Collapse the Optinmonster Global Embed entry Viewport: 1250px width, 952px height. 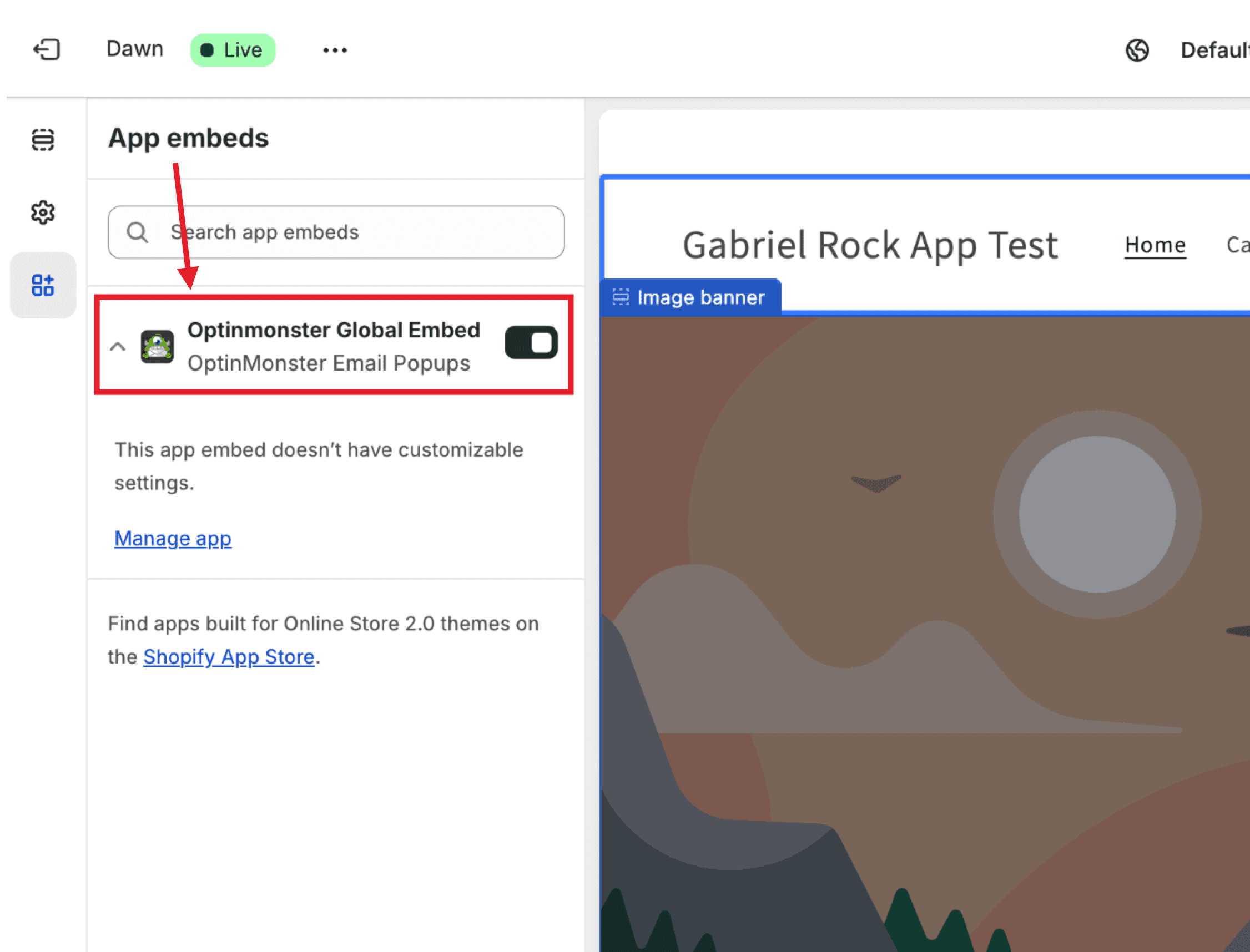118,346
